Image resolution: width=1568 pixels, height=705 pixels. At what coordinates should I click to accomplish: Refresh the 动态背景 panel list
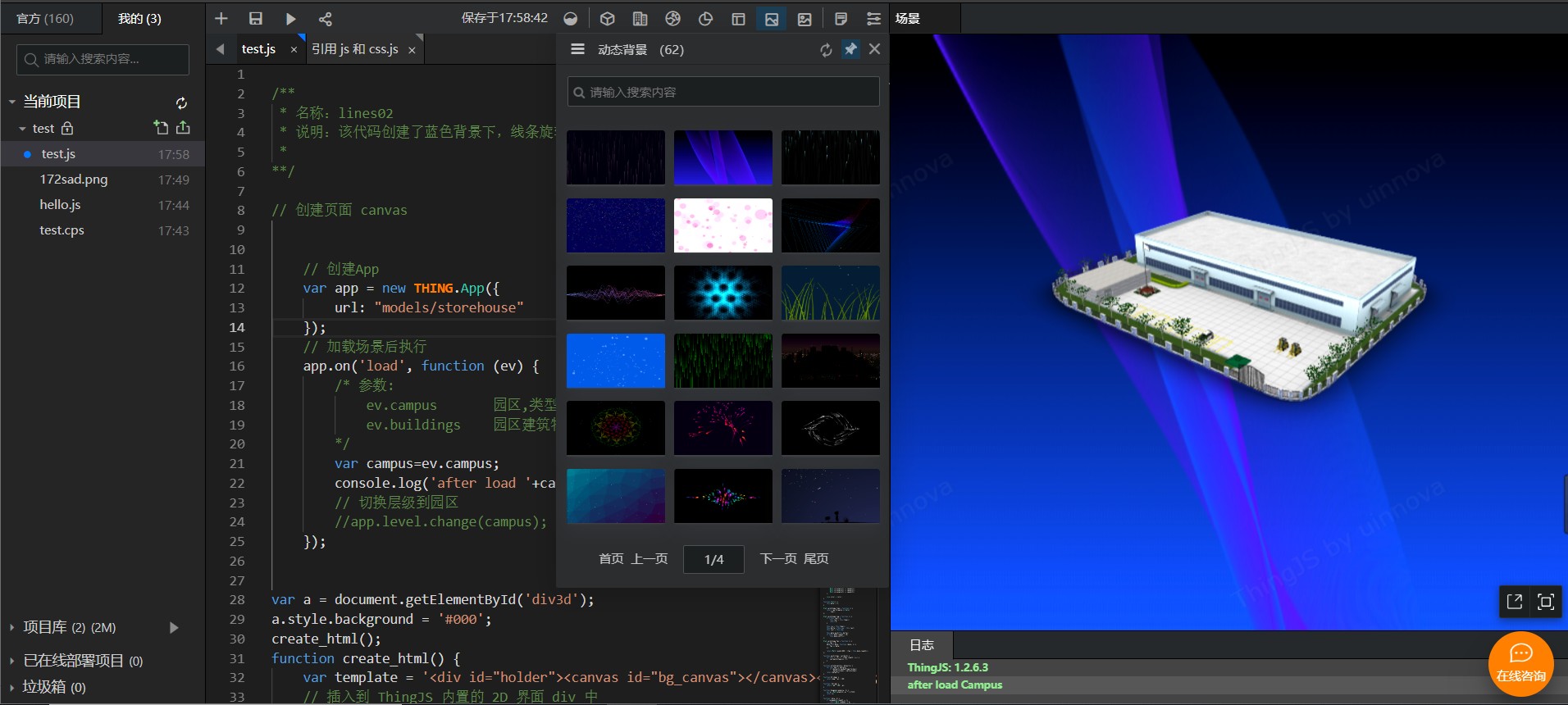(x=826, y=50)
